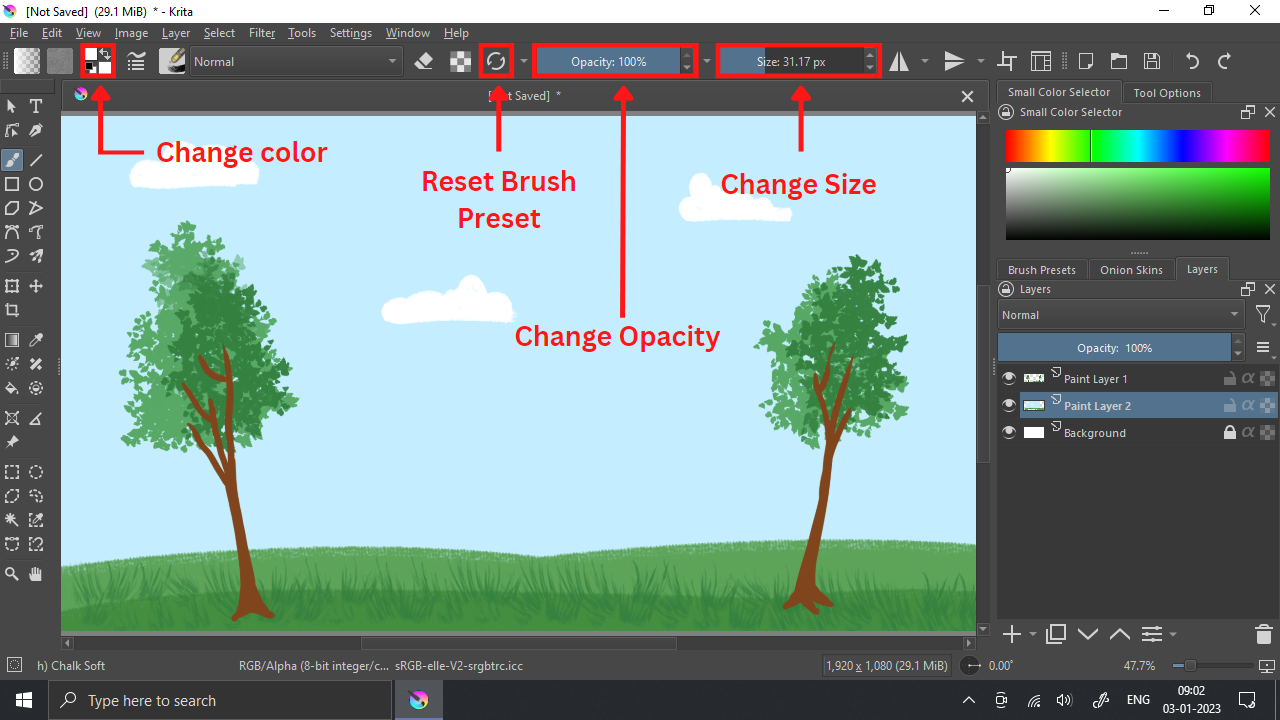Choose the Rectangular Selection tool
Screen dimensions: 1280x720
click(x=12, y=472)
